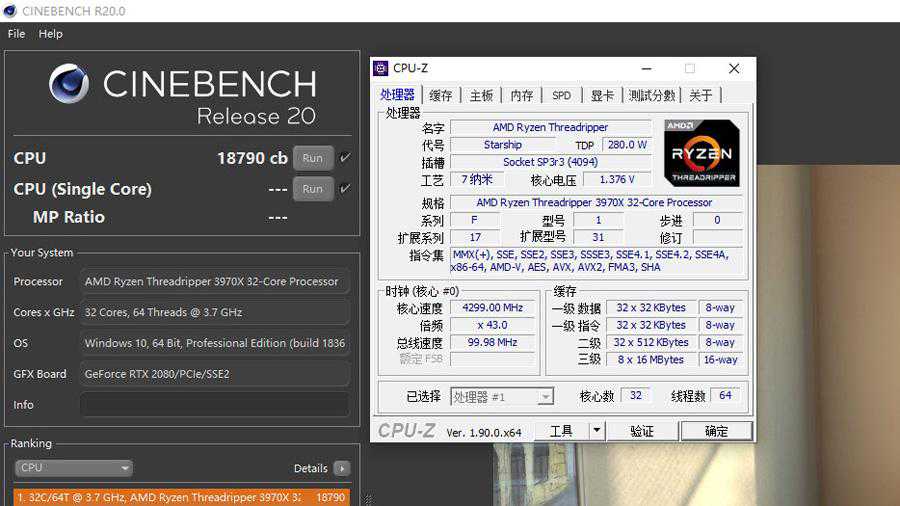Toggle the CPU test checkbox
This screenshot has width=900, height=506.
pos(346,158)
